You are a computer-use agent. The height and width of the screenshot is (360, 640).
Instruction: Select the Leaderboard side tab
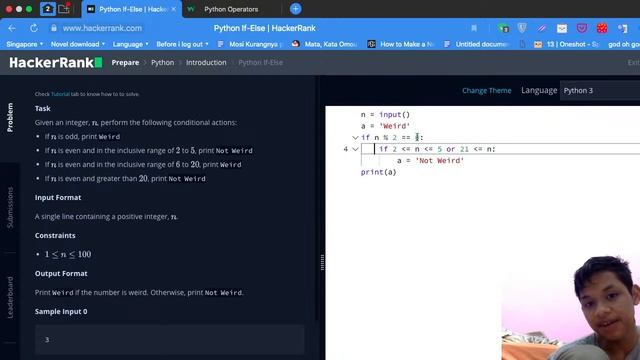10,298
